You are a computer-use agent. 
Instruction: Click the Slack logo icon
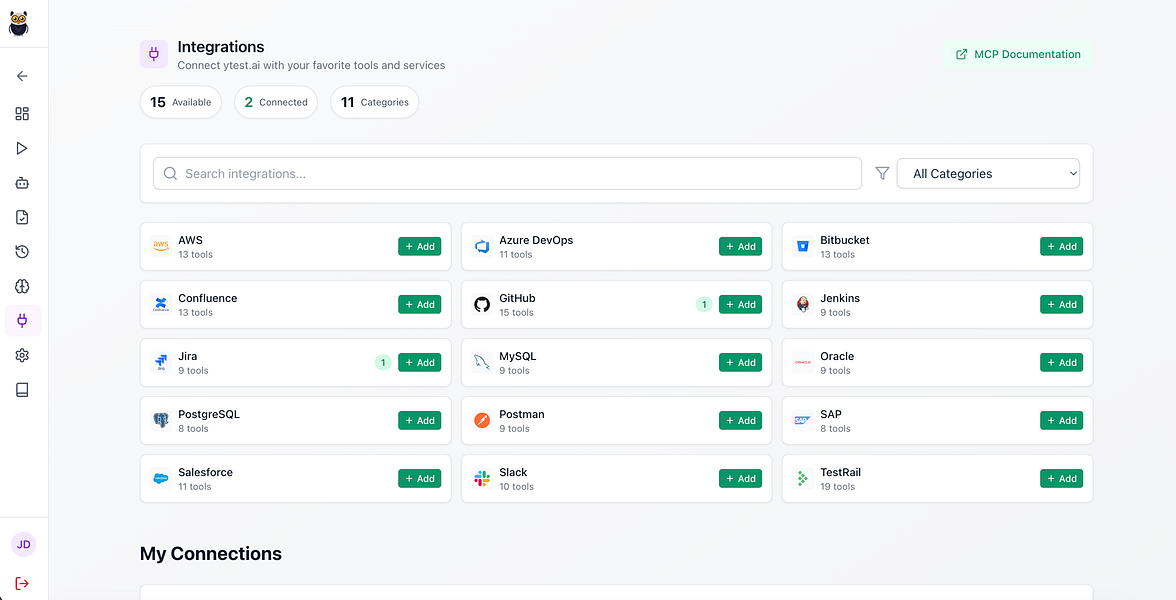[x=482, y=478]
